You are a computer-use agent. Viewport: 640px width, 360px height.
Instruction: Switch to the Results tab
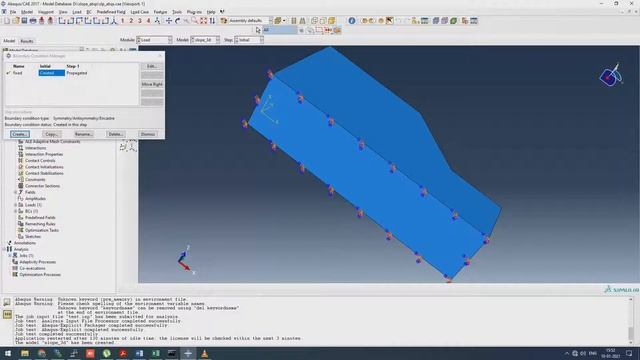click(x=27, y=41)
